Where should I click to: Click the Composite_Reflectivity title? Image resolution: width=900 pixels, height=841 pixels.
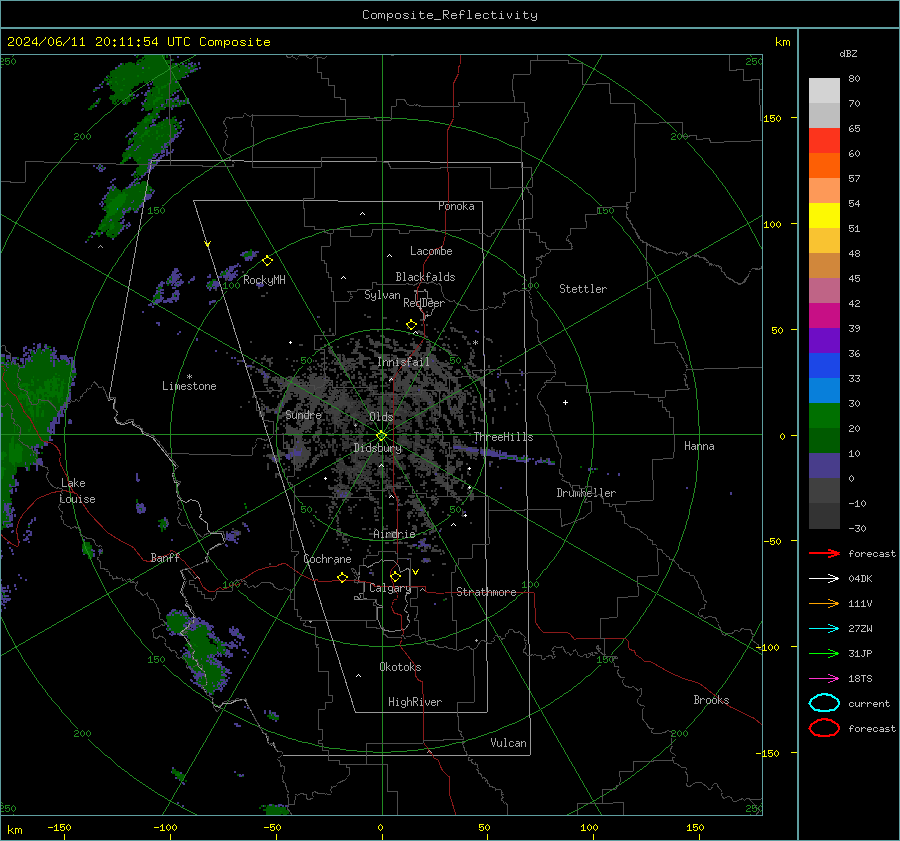pyautogui.click(x=450, y=15)
